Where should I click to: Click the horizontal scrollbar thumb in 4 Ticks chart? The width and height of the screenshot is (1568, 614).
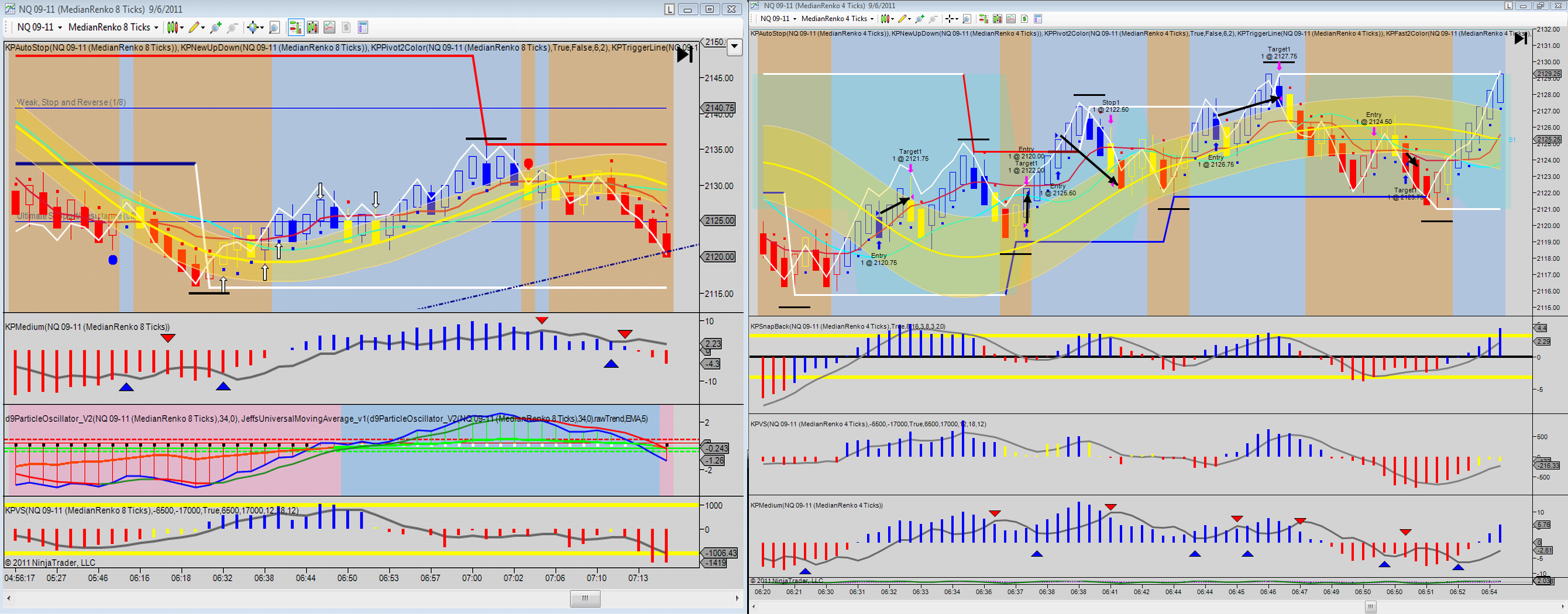tap(1370, 607)
